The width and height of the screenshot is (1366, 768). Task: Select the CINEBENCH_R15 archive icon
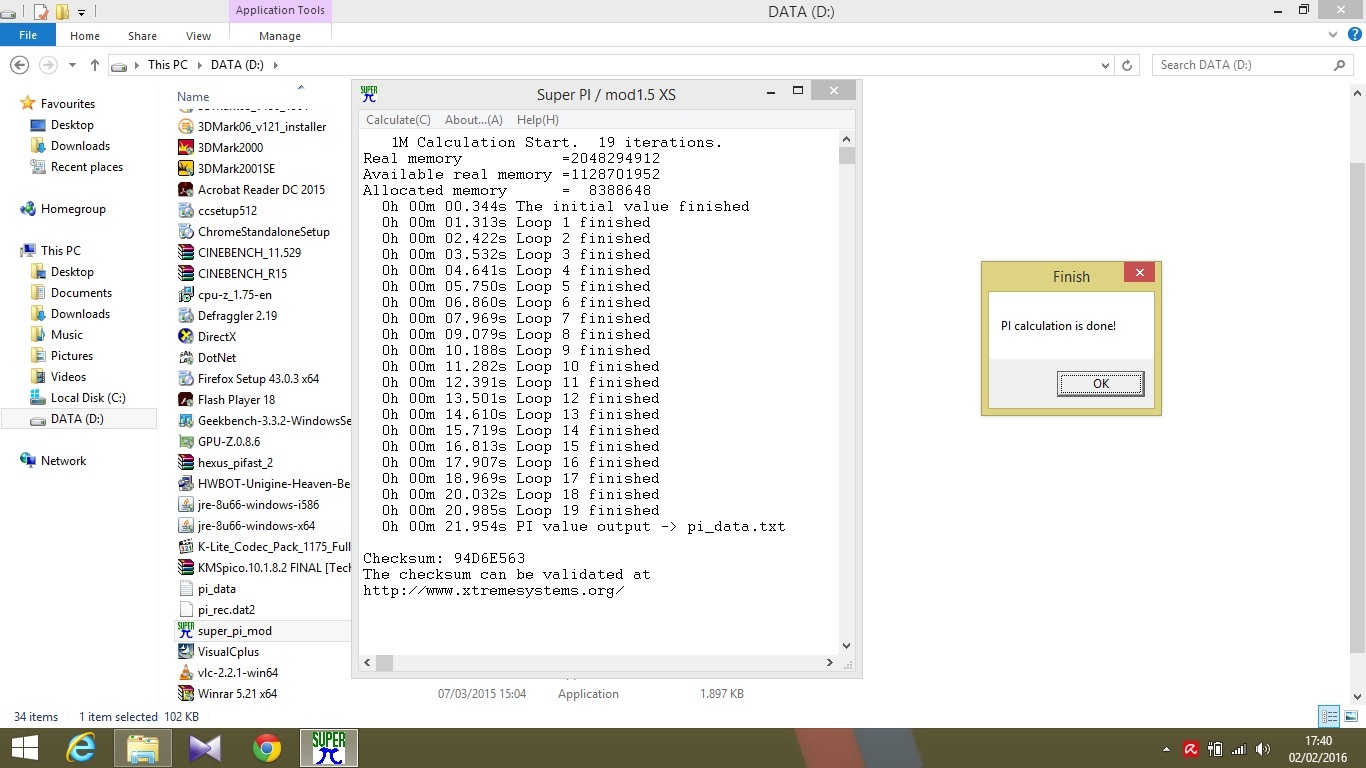coord(185,274)
